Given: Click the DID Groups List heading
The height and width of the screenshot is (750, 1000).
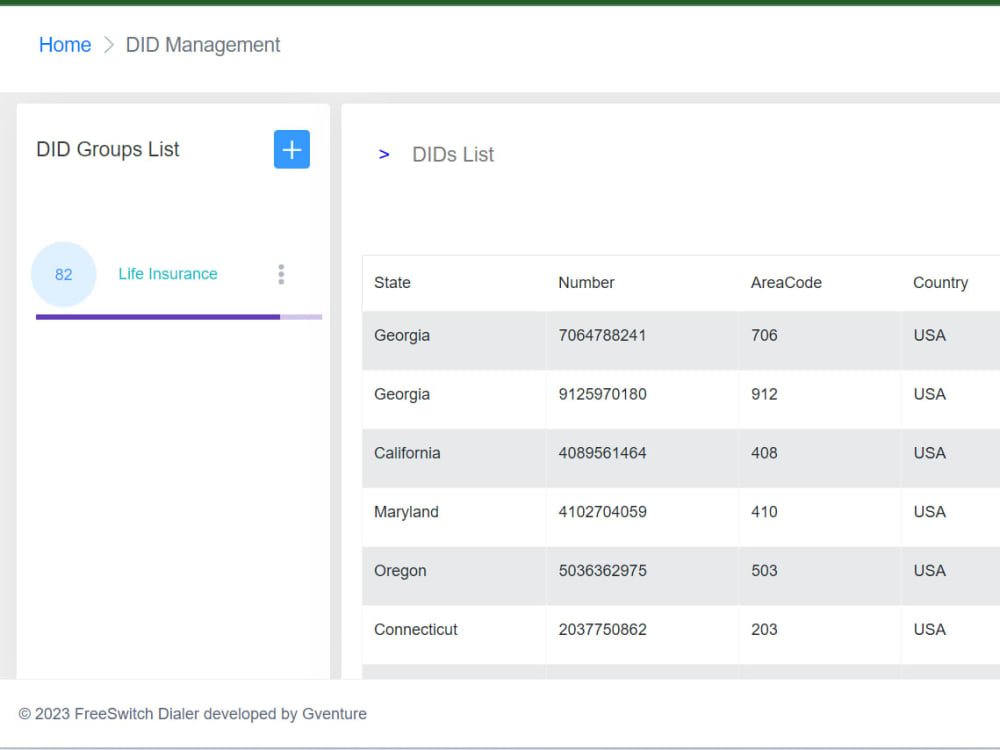Looking at the screenshot, I should click(108, 149).
